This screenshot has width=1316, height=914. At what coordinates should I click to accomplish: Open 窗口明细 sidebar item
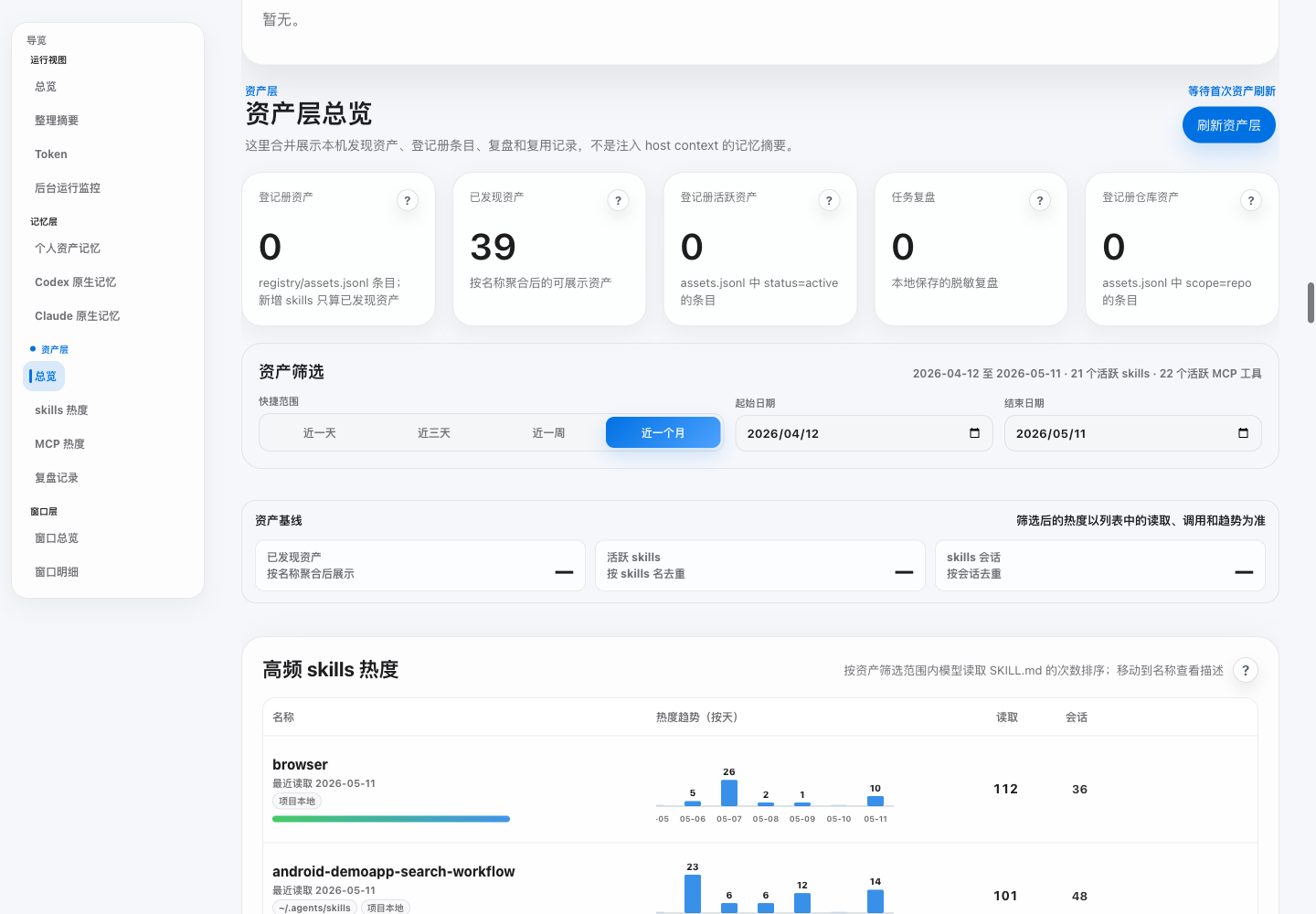click(x=57, y=572)
